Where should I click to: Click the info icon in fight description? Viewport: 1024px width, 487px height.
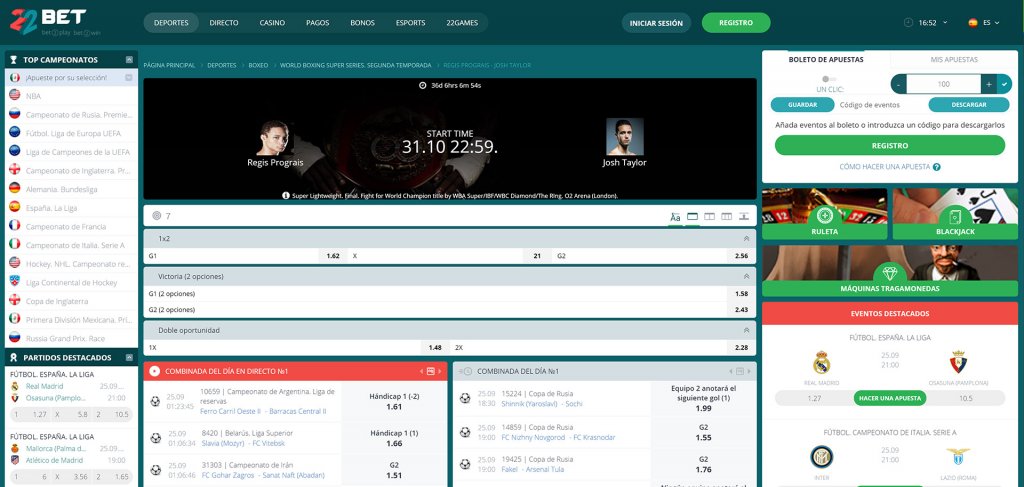[x=285, y=195]
